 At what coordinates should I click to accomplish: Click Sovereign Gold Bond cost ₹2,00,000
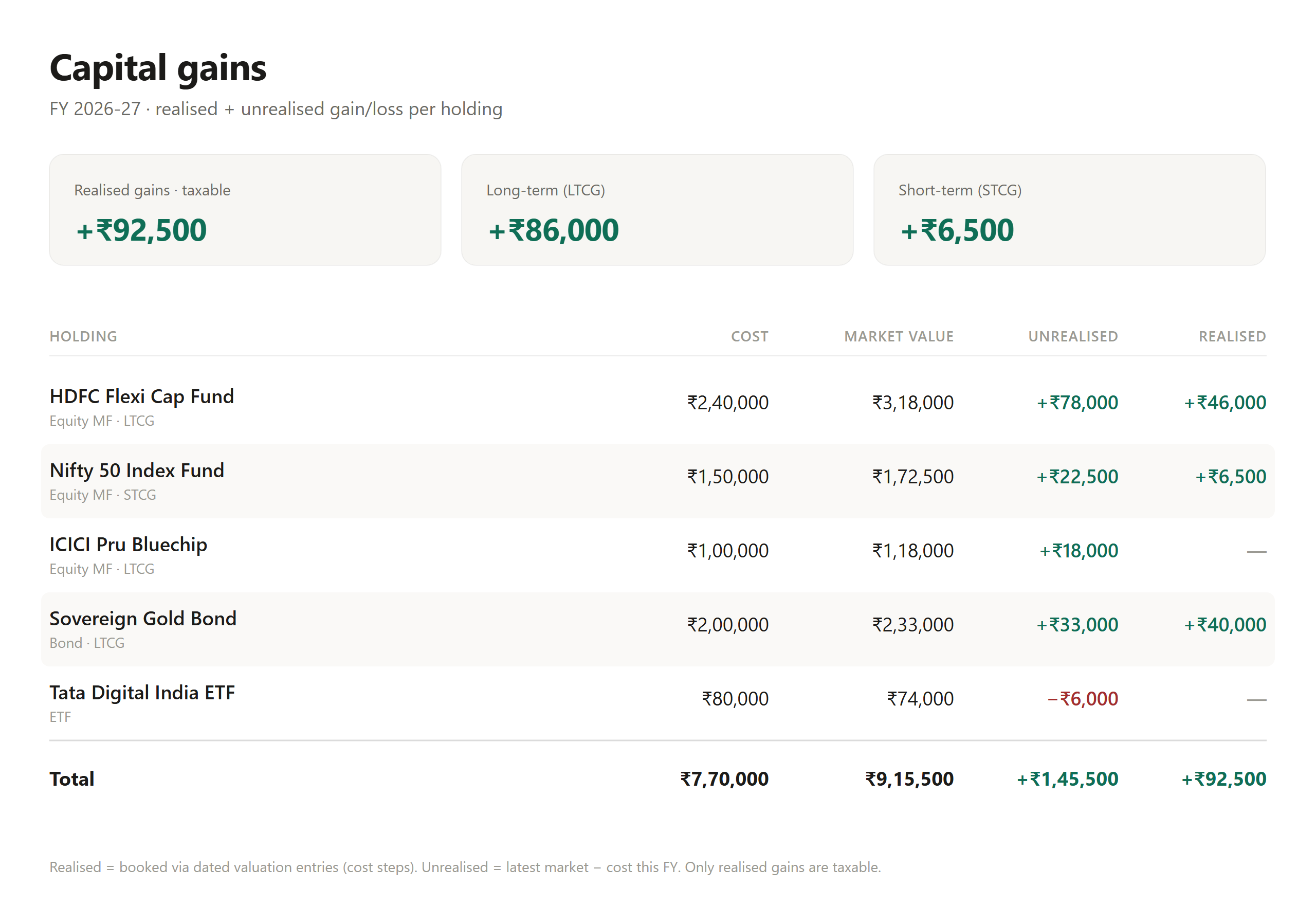click(728, 625)
